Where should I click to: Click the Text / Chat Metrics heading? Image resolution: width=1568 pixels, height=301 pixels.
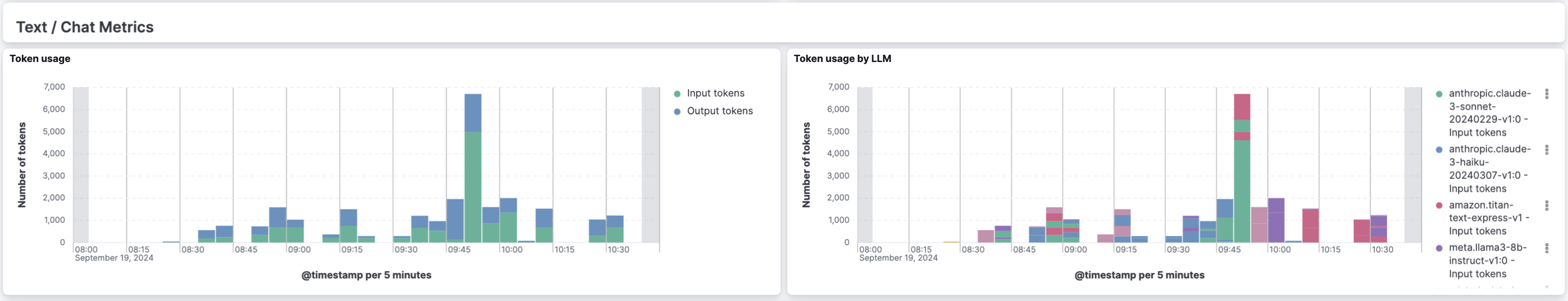pos(85,27)
